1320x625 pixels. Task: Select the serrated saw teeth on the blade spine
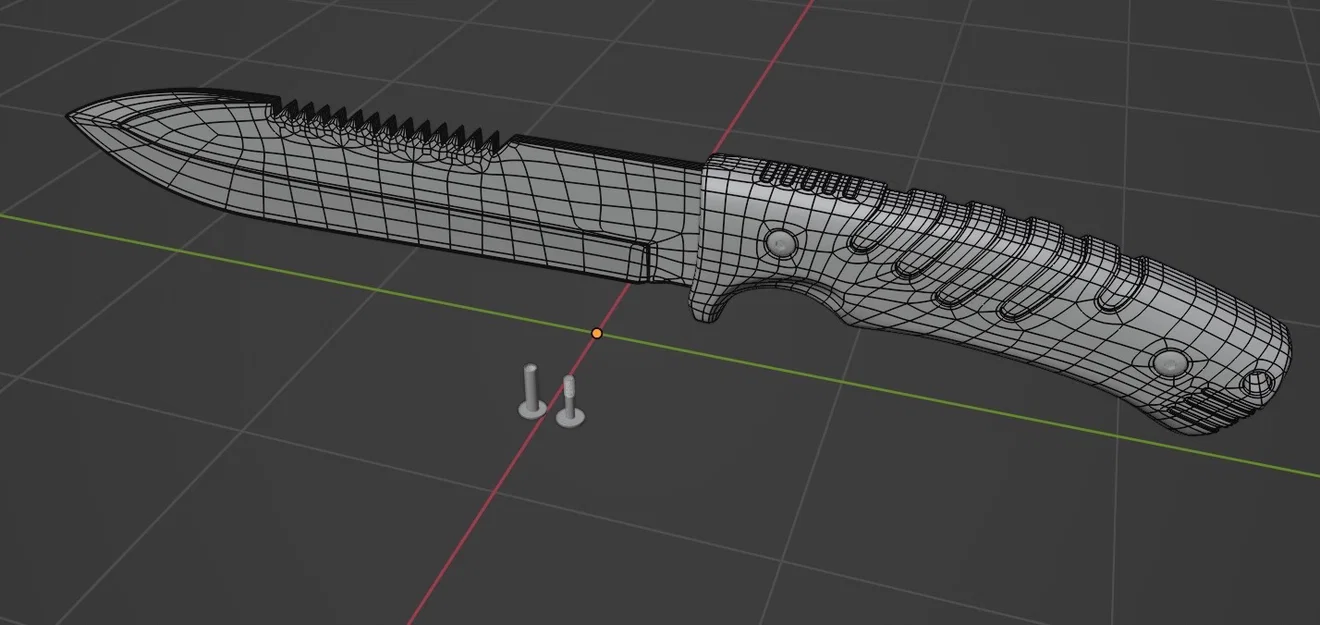pyautogui.click(x=385, y=128)
